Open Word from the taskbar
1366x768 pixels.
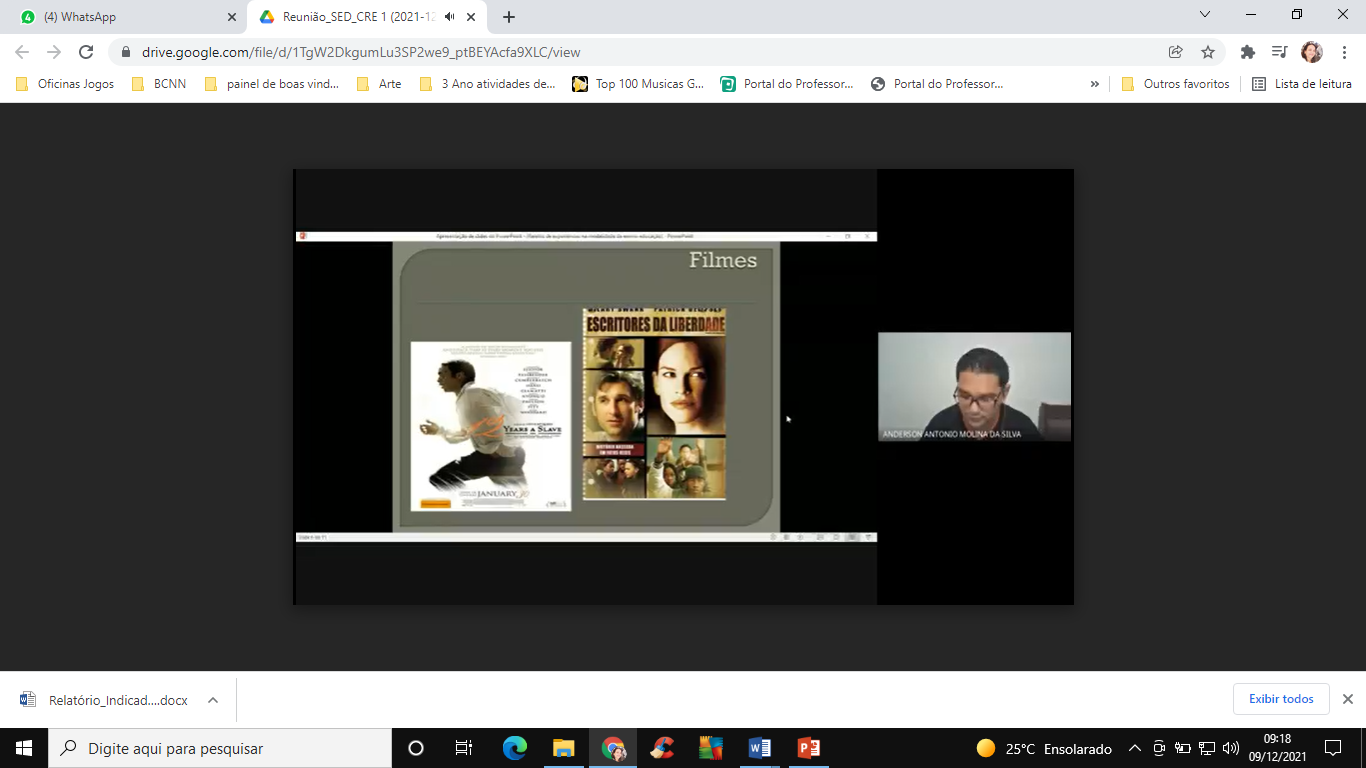[759, 748]
